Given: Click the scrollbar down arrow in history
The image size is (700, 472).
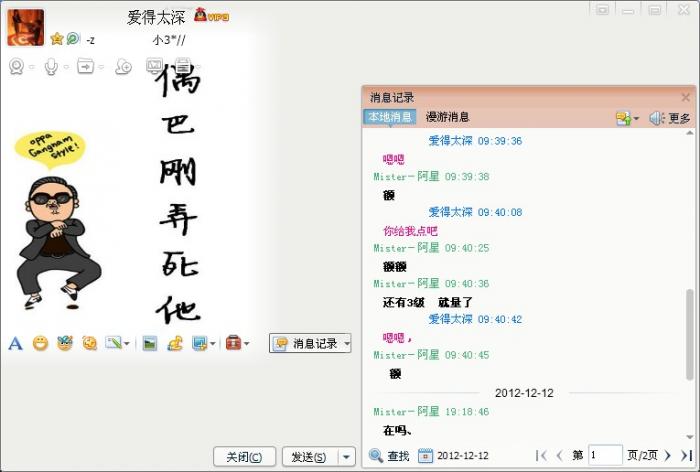Looking at the screenshot, I should (x=690, y=437).
